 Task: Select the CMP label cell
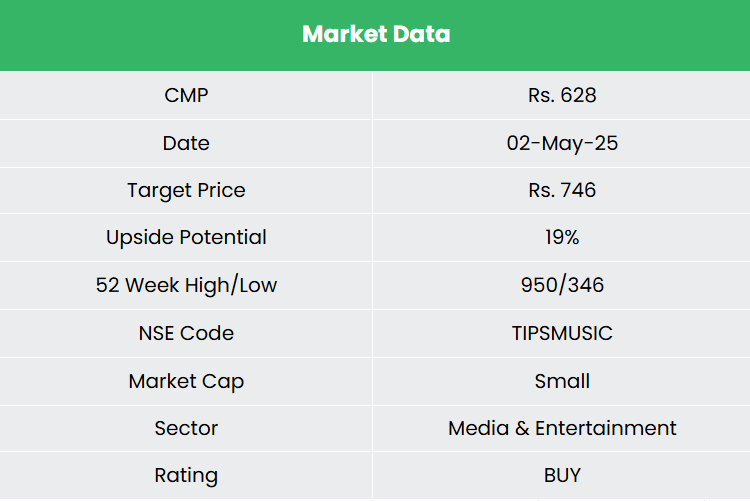point(186,95)
